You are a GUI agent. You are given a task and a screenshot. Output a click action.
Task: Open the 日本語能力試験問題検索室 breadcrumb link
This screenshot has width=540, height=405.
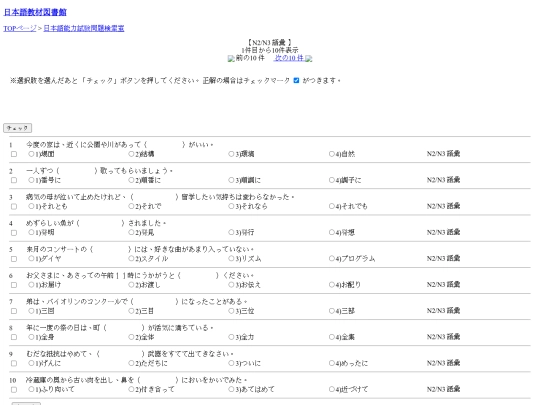click(84, 28)
